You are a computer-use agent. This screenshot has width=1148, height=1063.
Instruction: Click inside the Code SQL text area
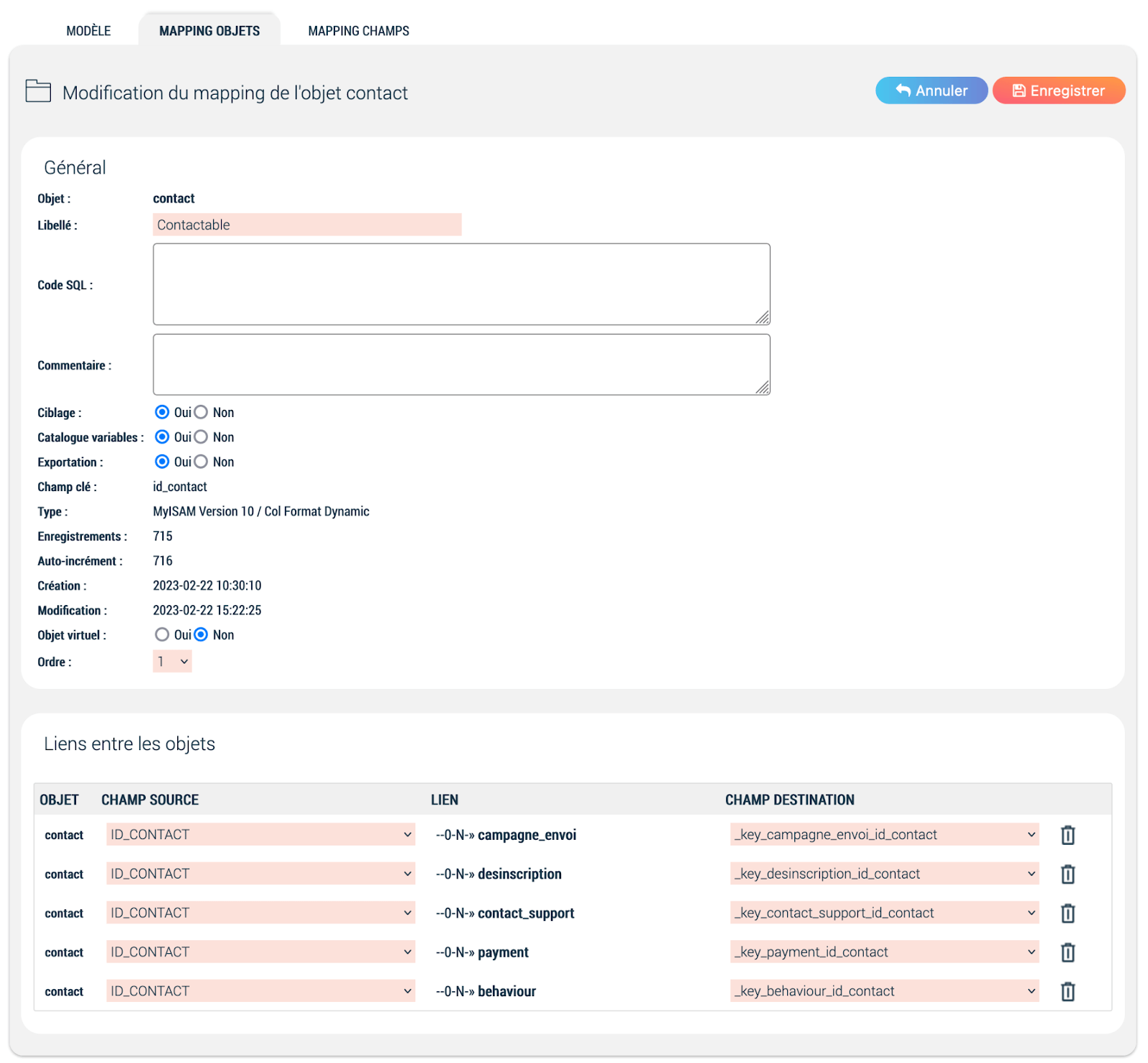pos(461,284)
